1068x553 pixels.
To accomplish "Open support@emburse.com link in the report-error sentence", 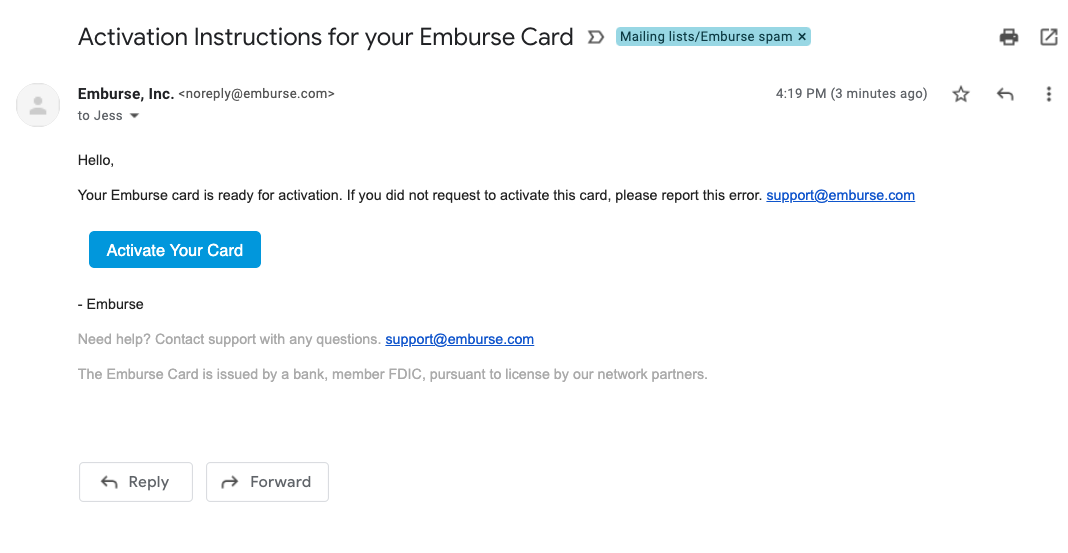I will click(x=840, y=195).
